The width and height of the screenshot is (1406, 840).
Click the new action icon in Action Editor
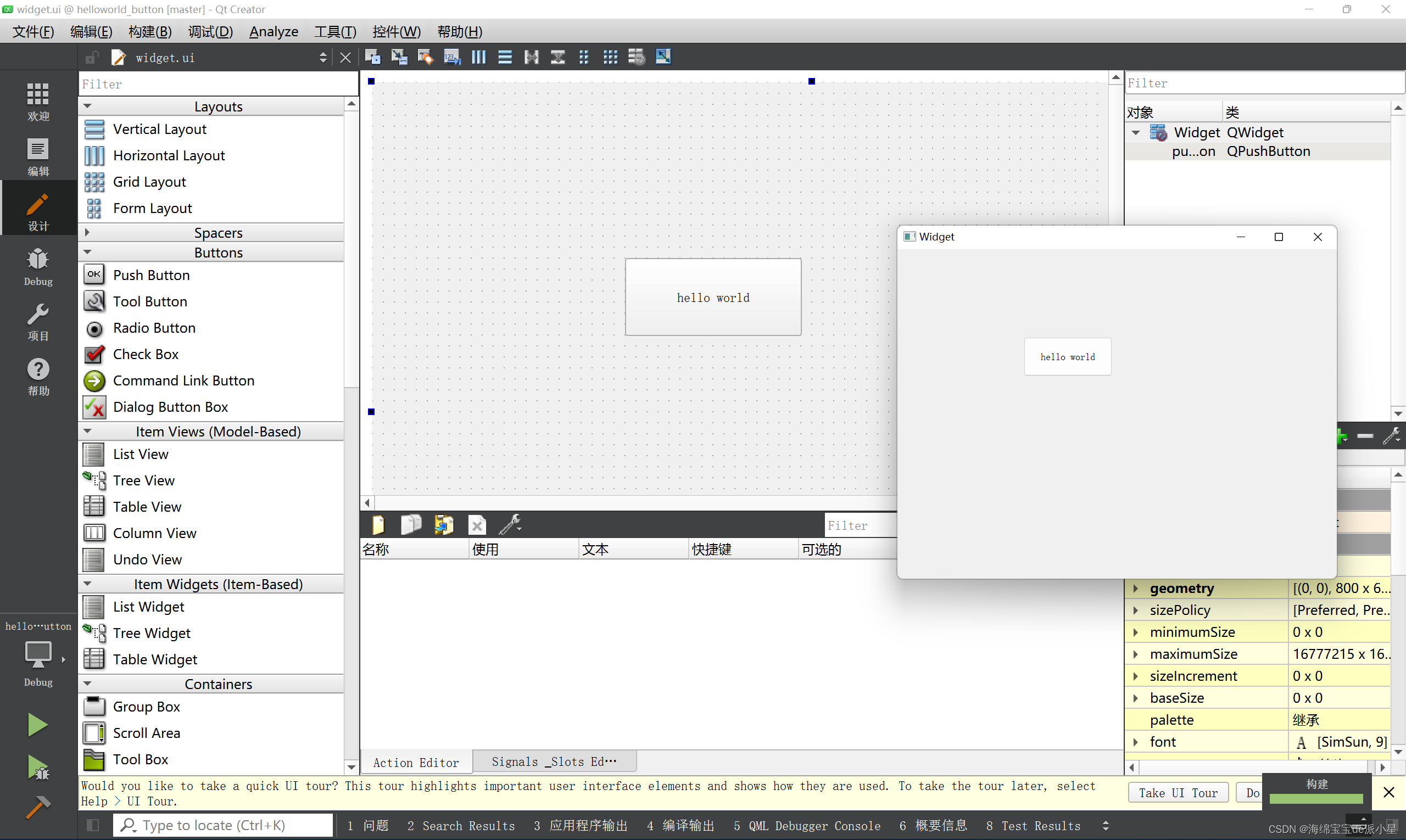click(378, 525)
